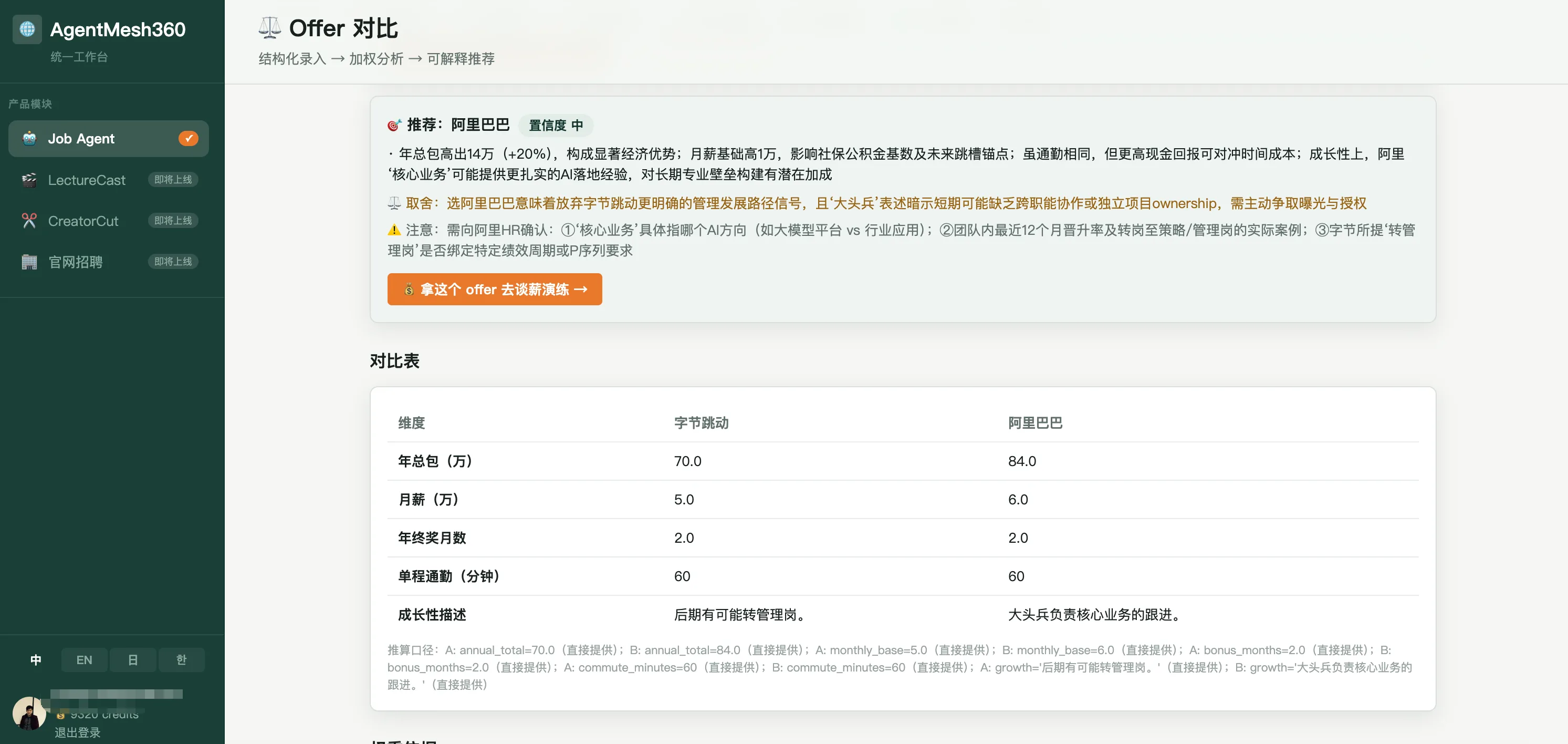Screen dimensions: 1568x744
Task: Click the 年终奖月数 row label
Action: (432, 538)
